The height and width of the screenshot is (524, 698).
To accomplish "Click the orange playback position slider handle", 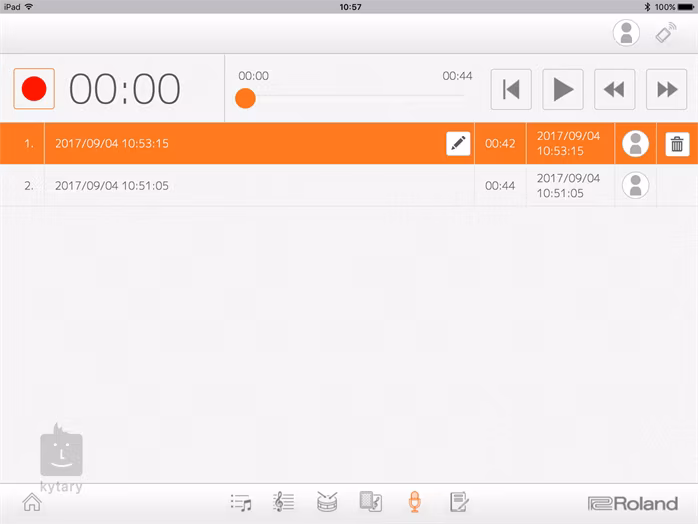I will click(245, 98).
